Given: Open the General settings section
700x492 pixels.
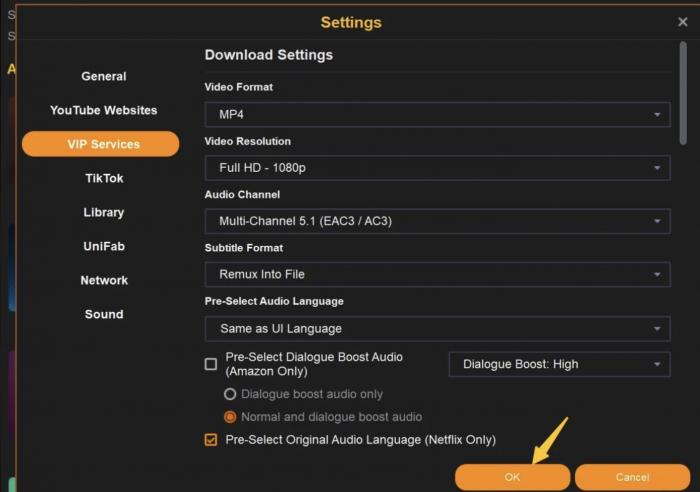Looking at the screenshot, I should tap(104, 76).
